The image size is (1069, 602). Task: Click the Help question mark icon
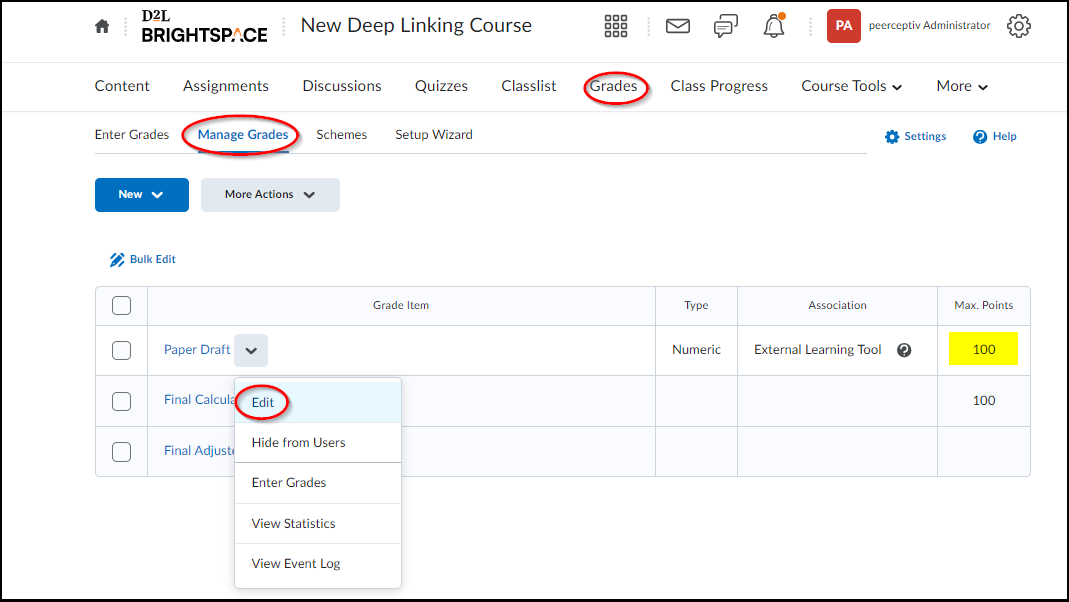[980, 136]
